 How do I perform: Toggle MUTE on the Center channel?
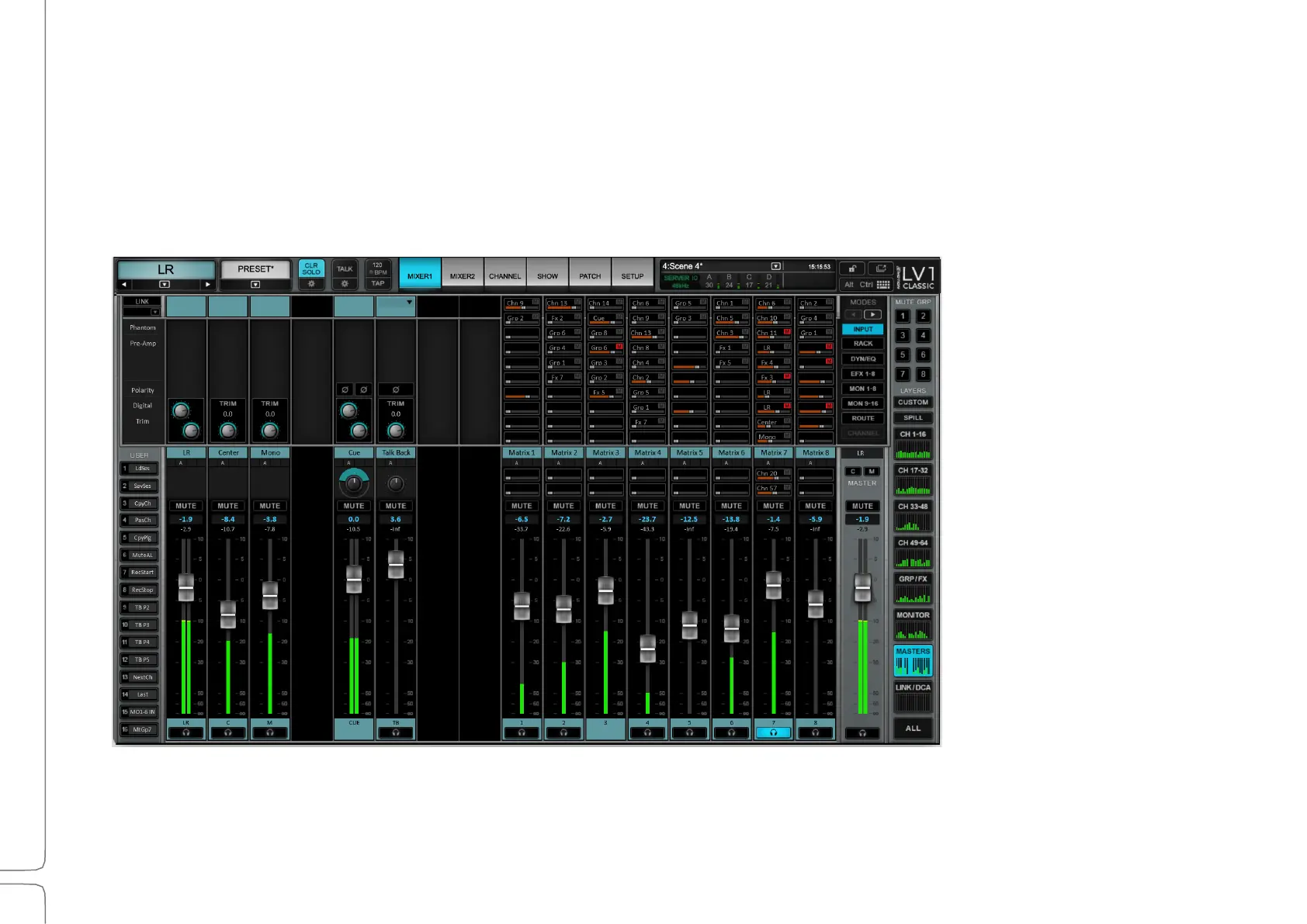tap(228, 506)
